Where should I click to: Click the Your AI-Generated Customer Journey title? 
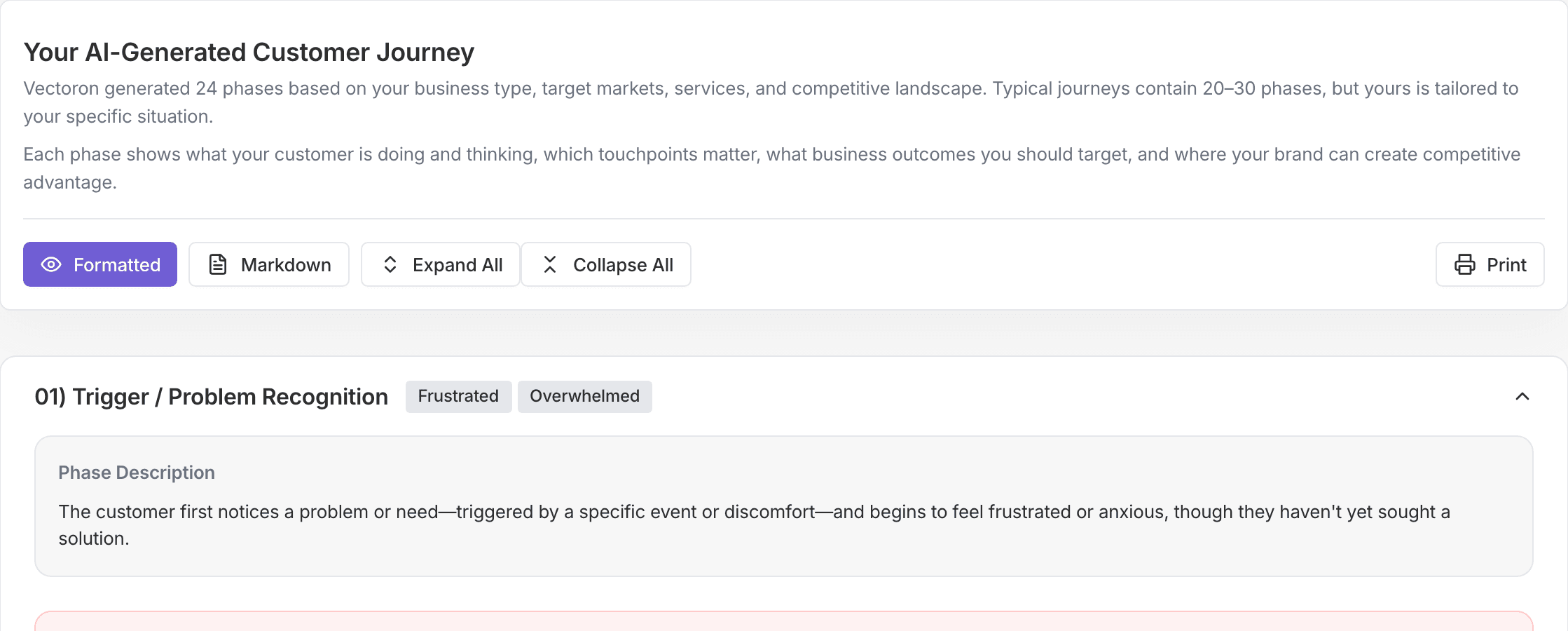(x=249, y=52)
